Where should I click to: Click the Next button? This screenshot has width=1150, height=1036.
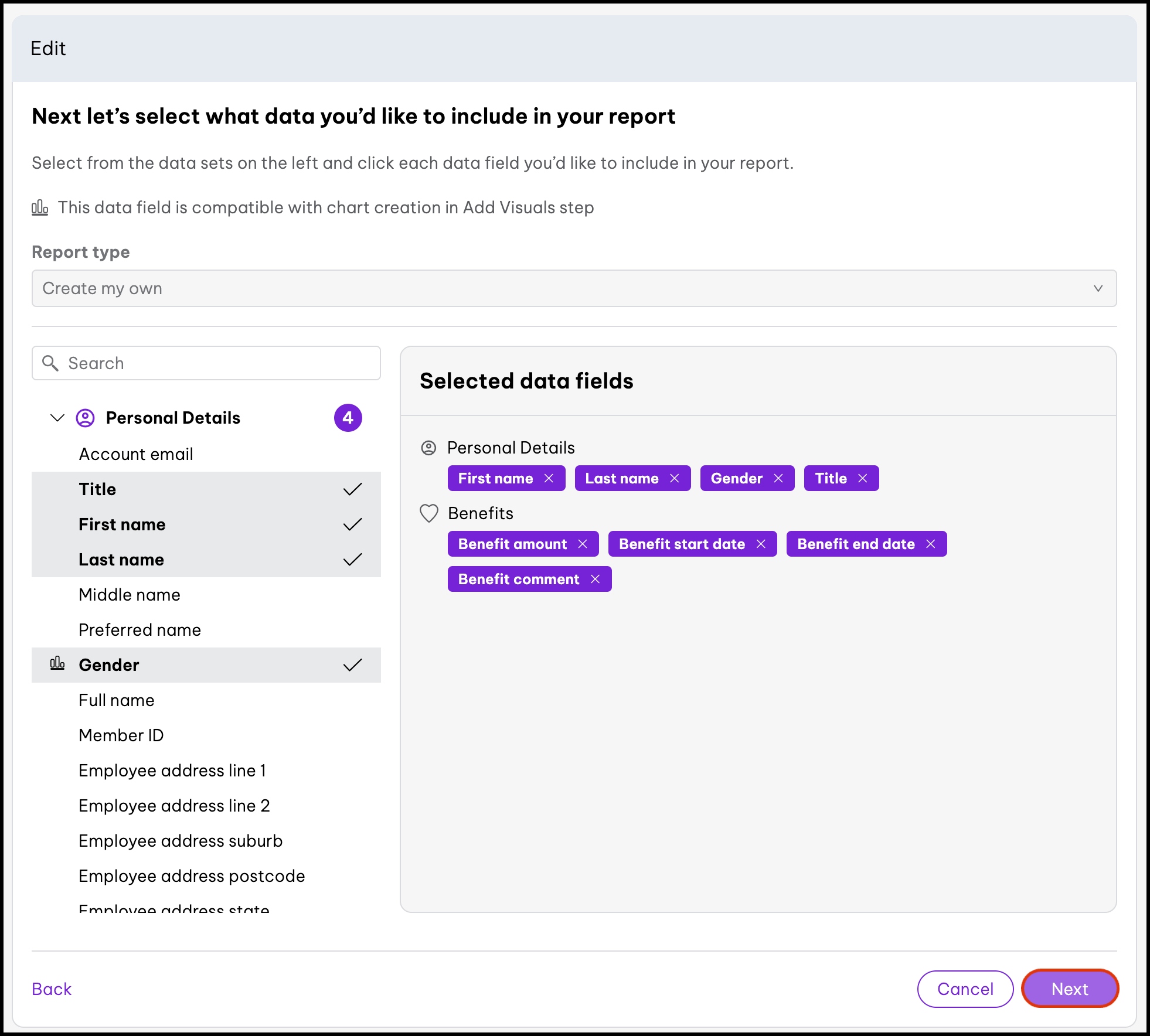(x=1069, y=989)
